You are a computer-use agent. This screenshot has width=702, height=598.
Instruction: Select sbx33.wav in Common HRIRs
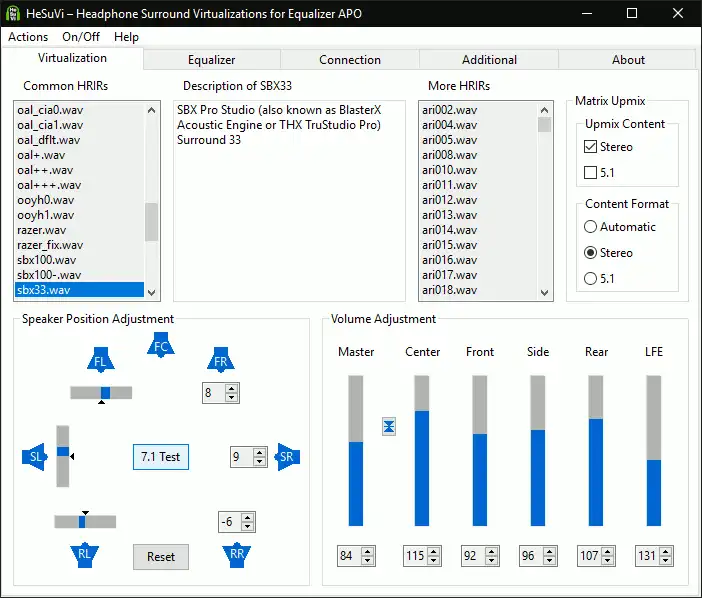[x=79, y=290]
